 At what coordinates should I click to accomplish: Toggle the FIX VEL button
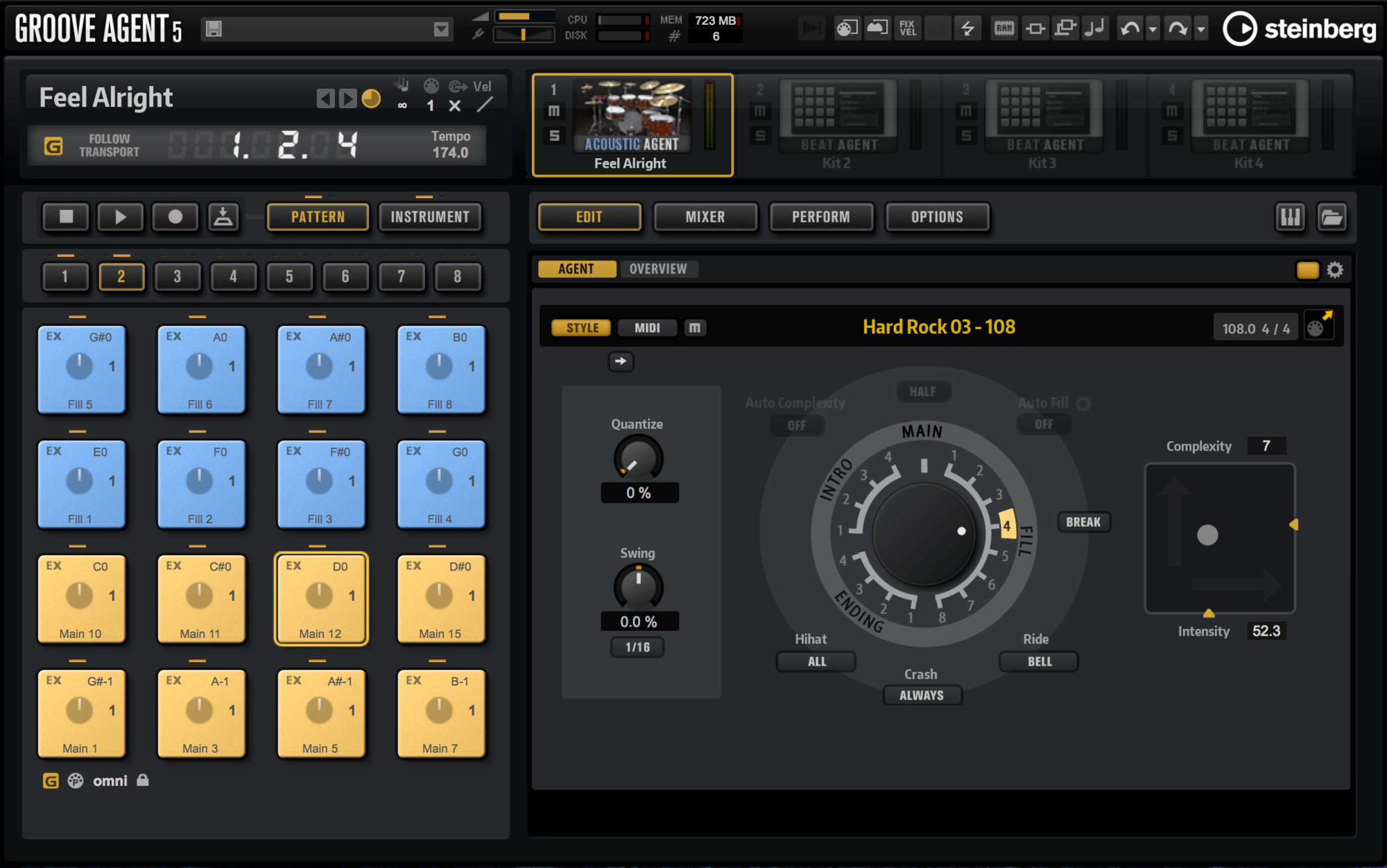tap(907, 28)
